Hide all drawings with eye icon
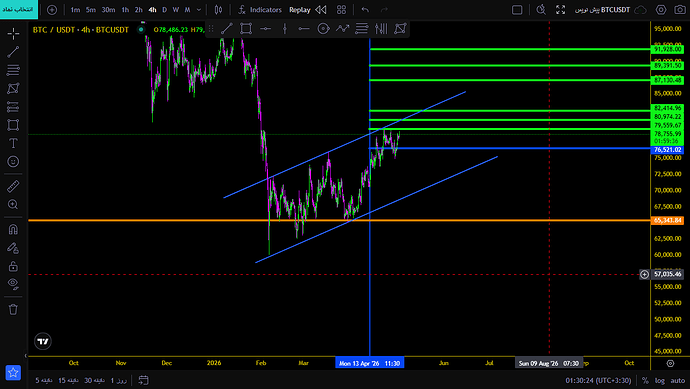Viewport: 690px width, 389px height. pyautogui.click(x=13, y=284)
